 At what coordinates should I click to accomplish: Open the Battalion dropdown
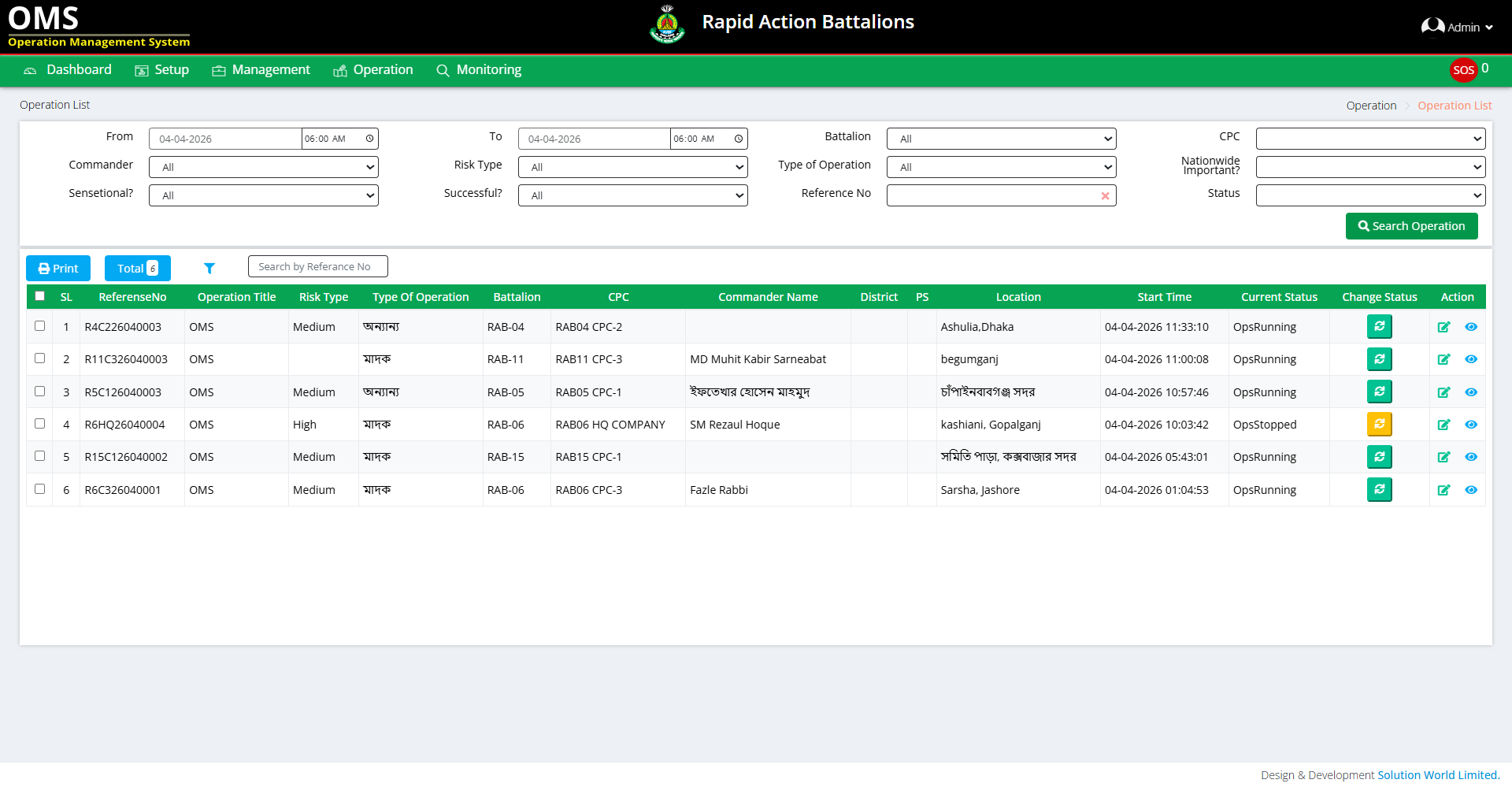pyautogui.click(x=1001, y=139)
